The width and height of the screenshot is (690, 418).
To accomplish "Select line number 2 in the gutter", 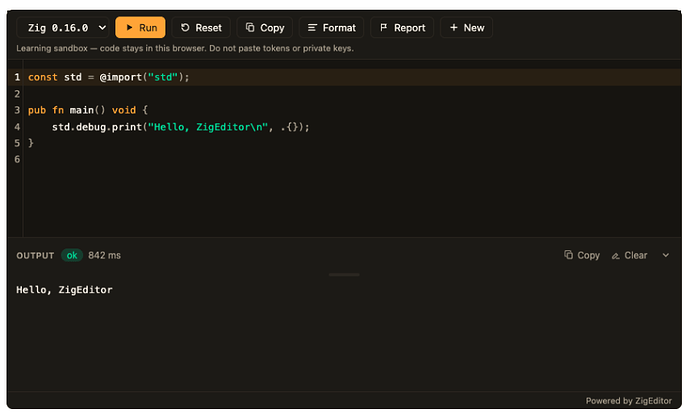I will 17,94.
